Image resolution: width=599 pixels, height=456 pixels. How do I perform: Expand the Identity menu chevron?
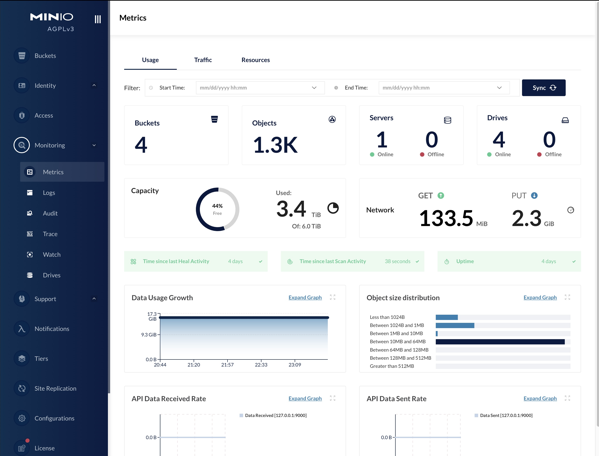[x=94, y=85]
